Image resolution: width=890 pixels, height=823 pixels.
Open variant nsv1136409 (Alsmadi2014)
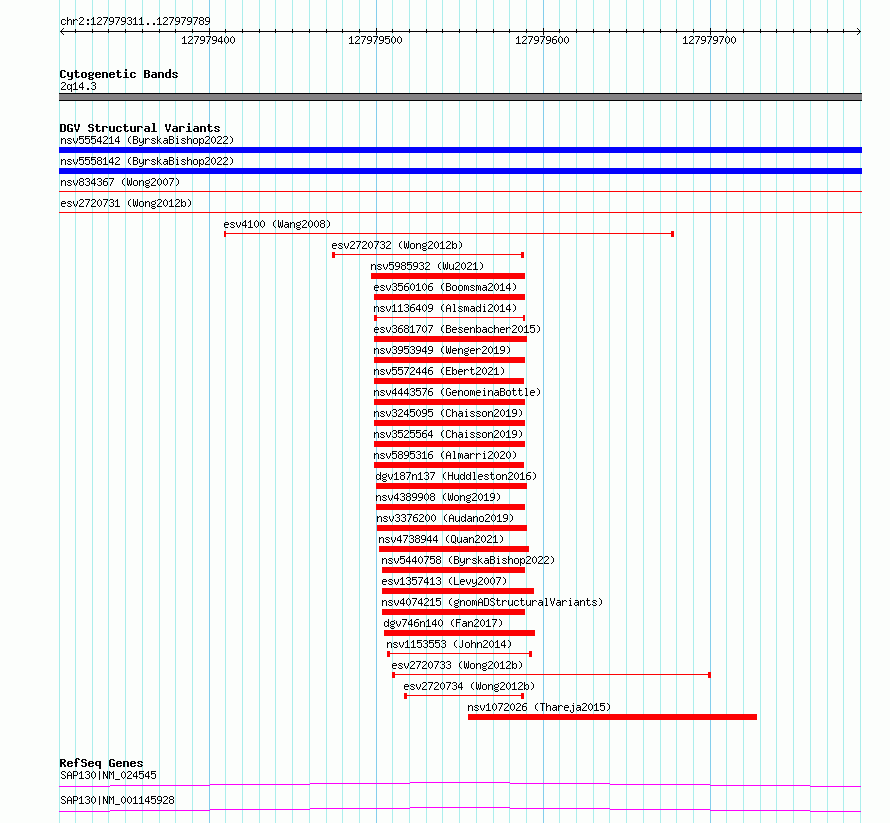(446, 308)
